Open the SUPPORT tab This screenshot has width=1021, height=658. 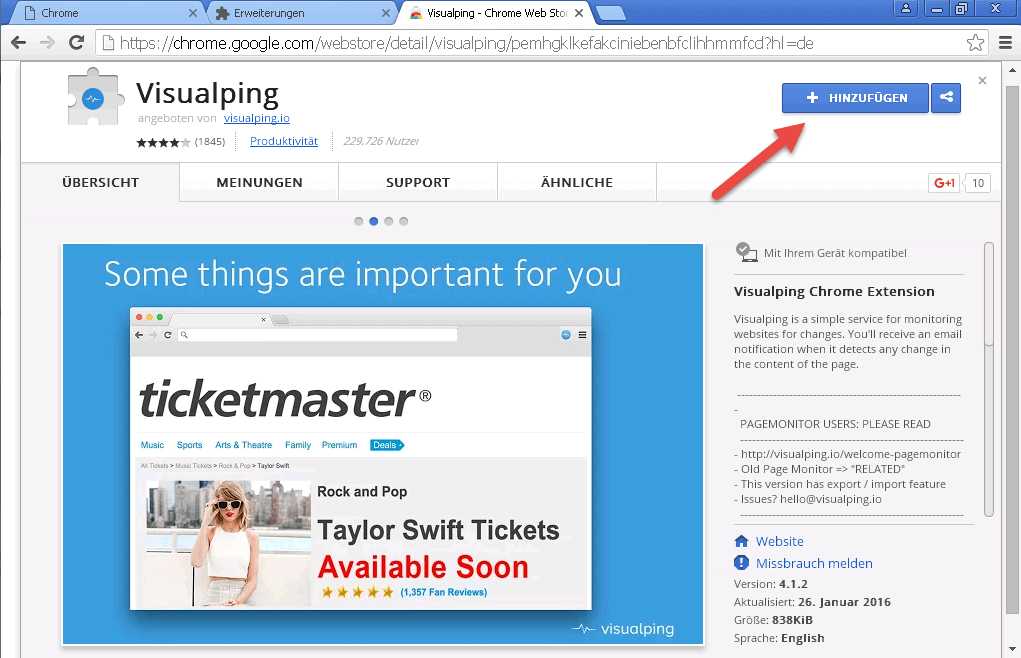418,183
